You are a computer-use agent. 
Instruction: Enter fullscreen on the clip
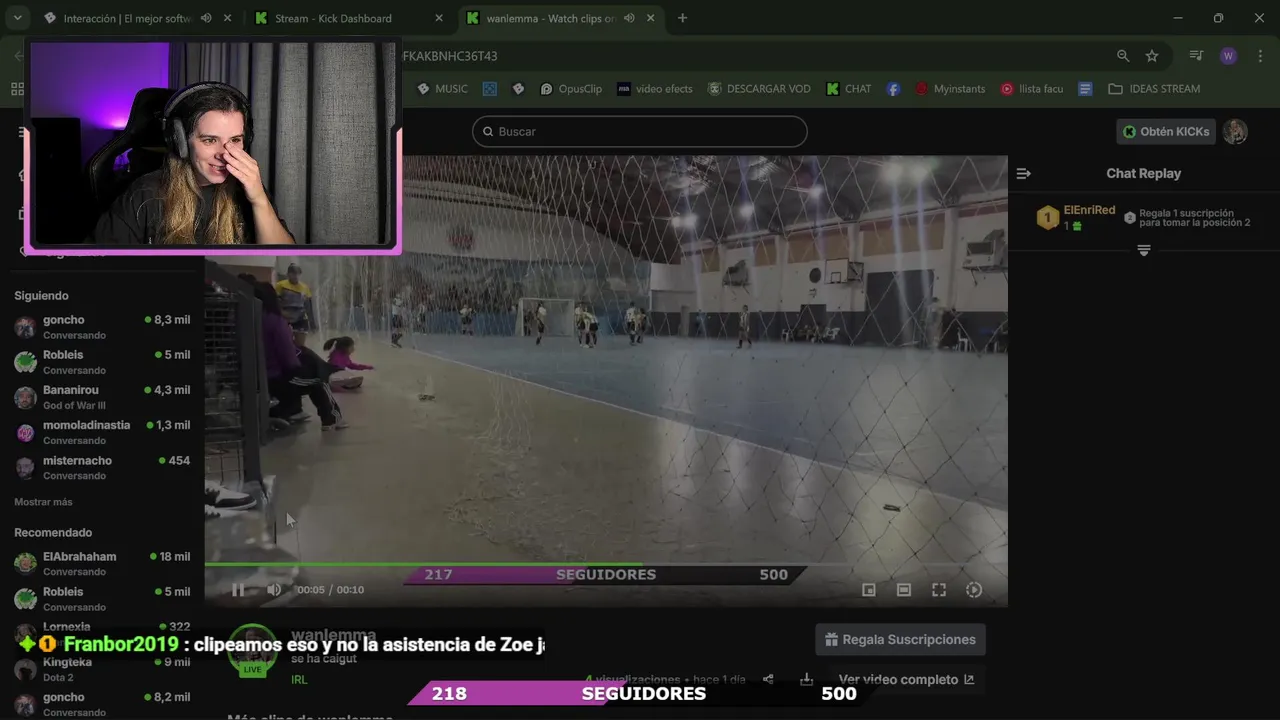click(x=939, y=590)
